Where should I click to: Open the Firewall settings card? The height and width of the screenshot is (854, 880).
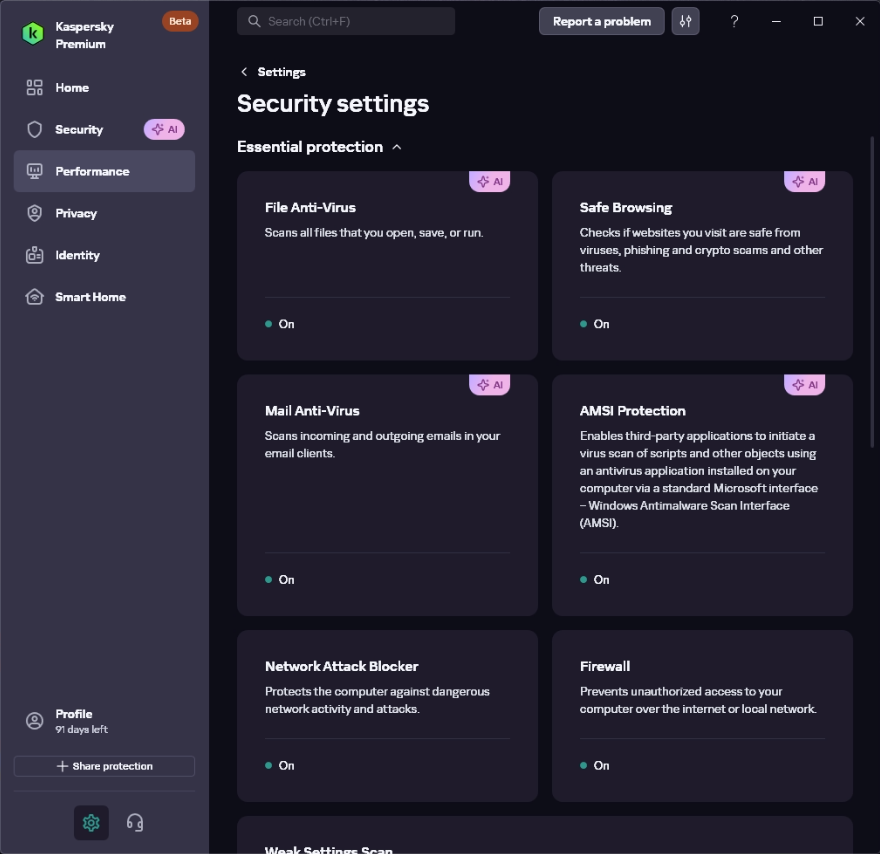[x=702, y=715]
